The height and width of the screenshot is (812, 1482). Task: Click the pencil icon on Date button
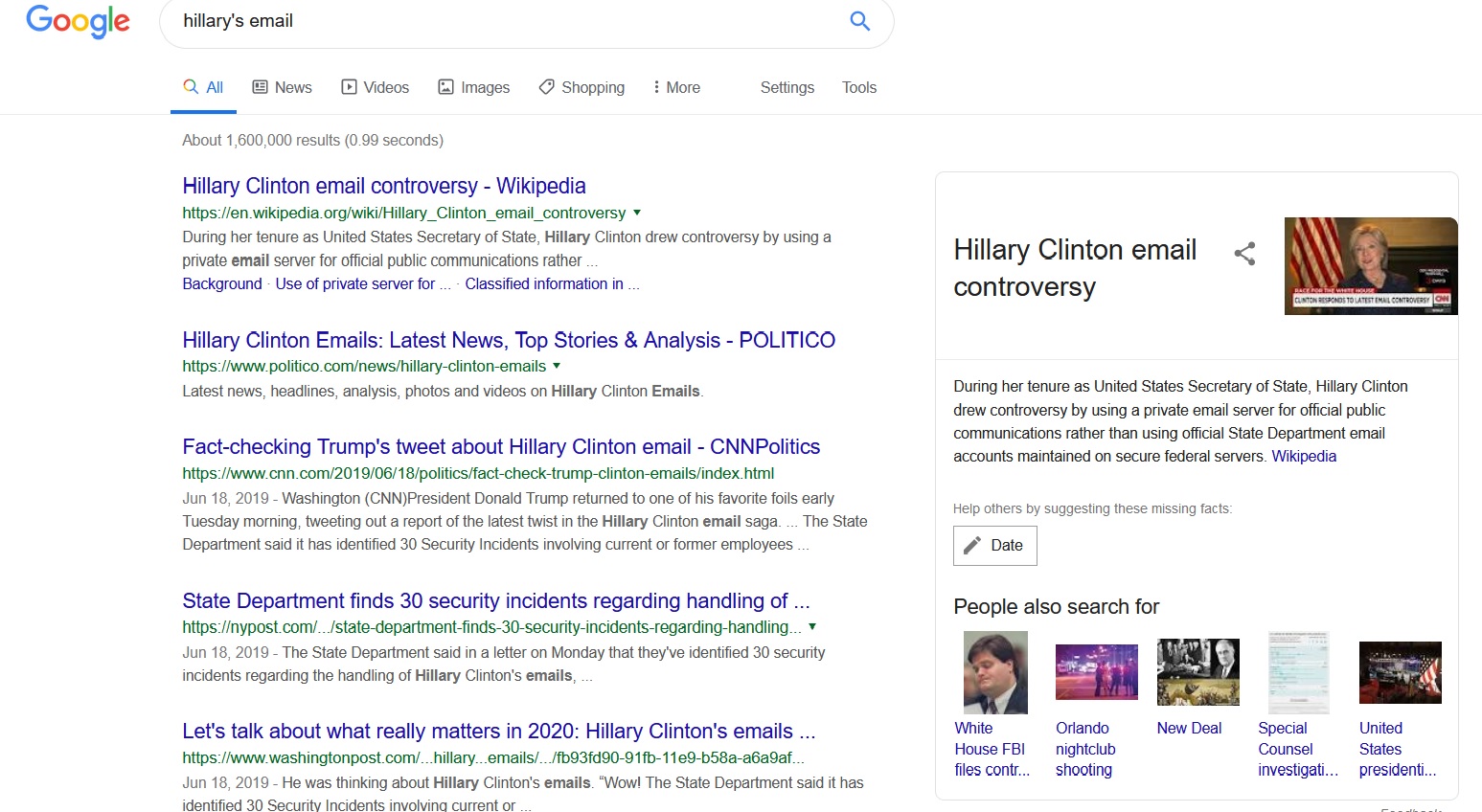[x=972, y=546]
